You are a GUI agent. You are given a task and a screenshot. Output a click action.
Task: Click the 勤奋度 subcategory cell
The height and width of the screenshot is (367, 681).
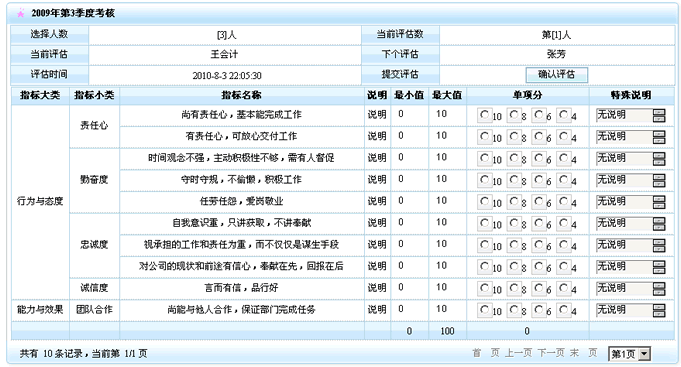pyautogui.click(x=94, y=179)
